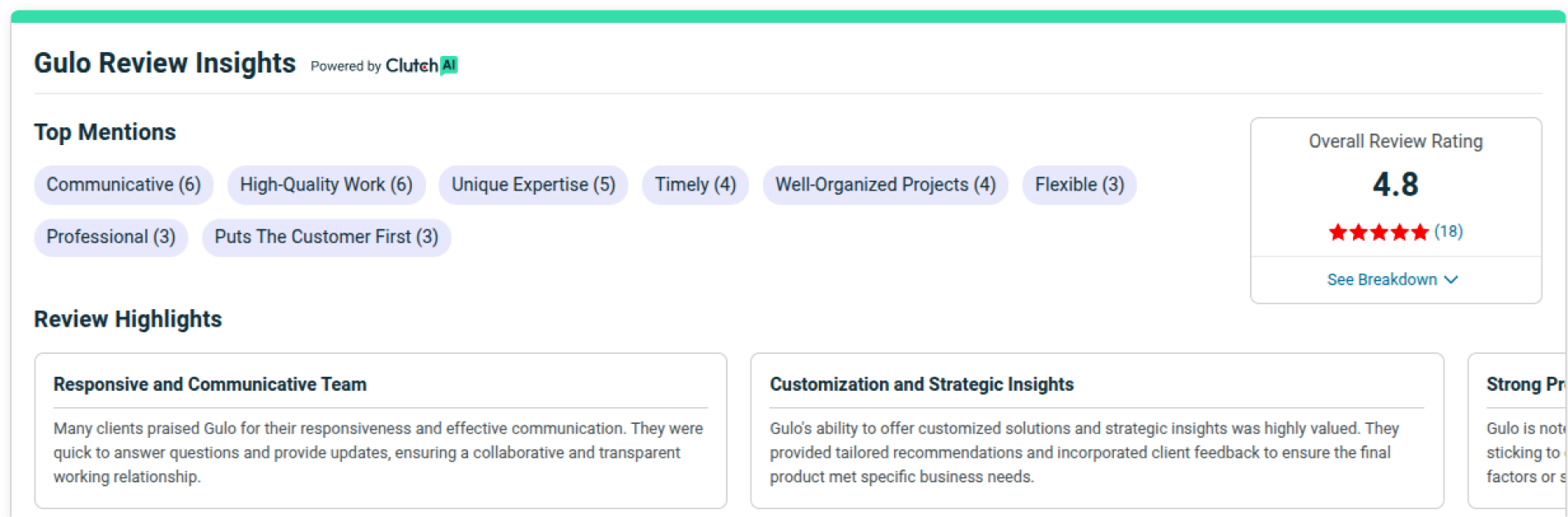Click the Overall Review Rating label
The image size is (1568, 517).
(1395, 142)
